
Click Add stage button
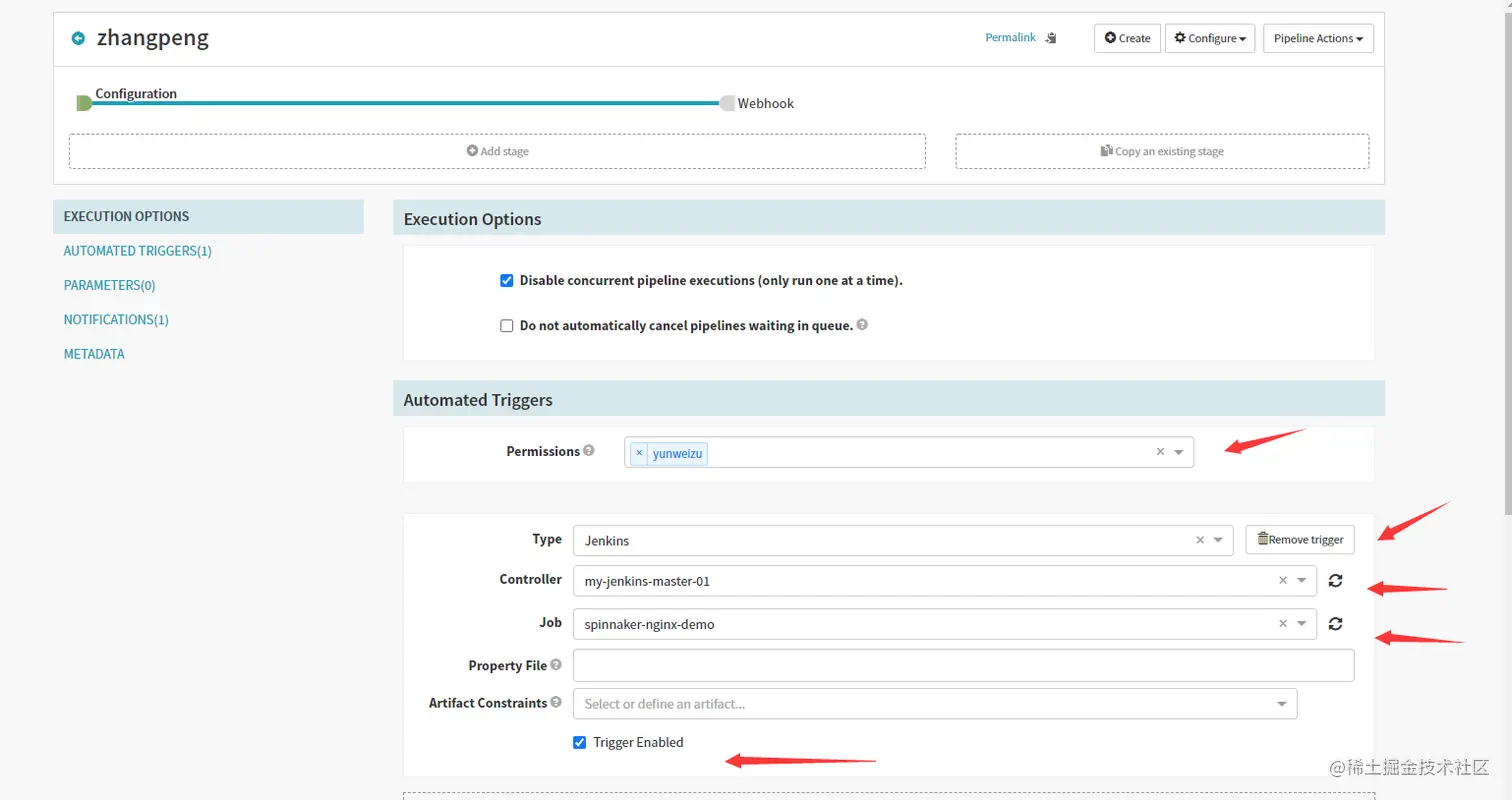(497, 151)
